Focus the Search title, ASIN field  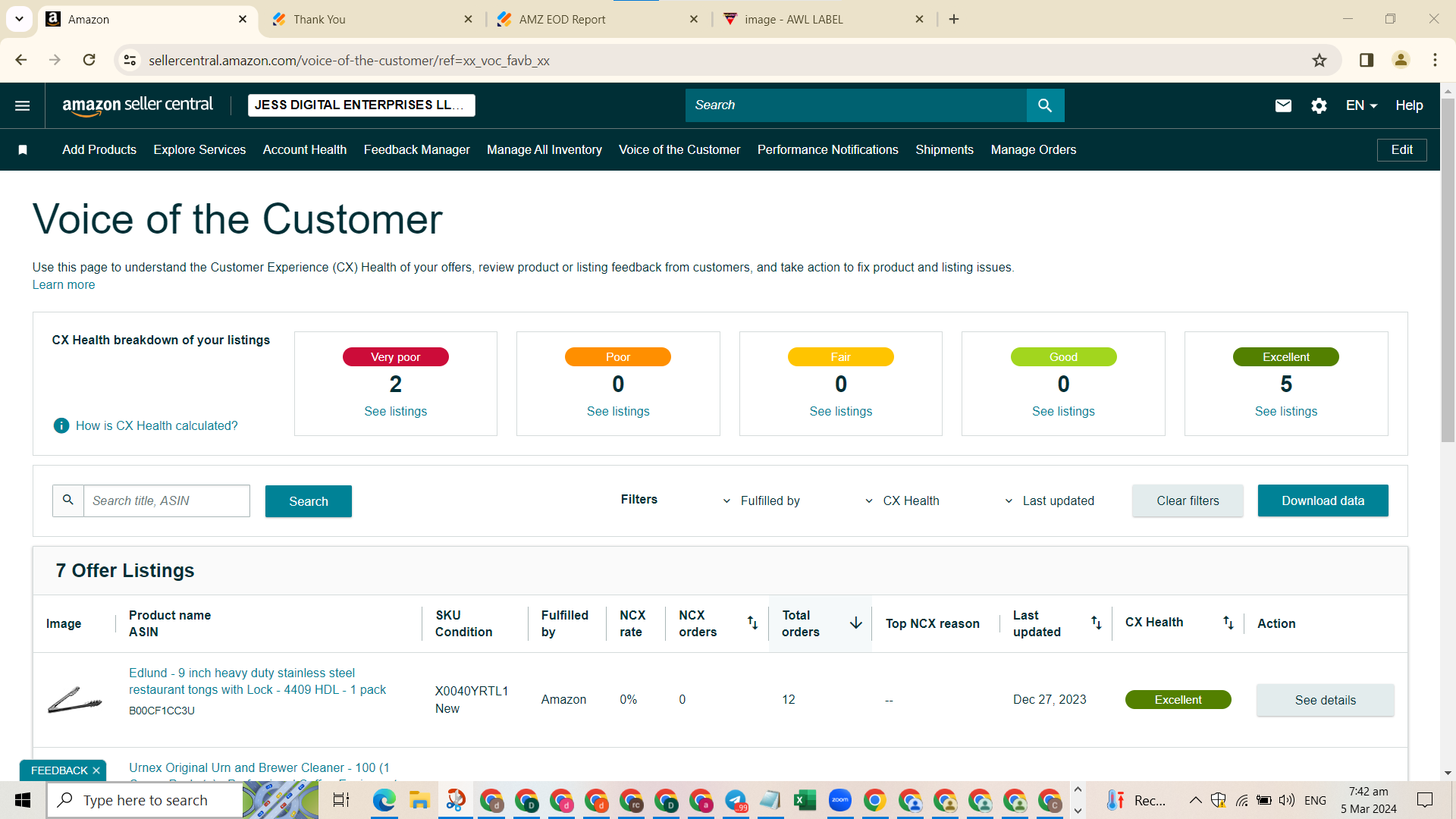[x=166, y=500]
